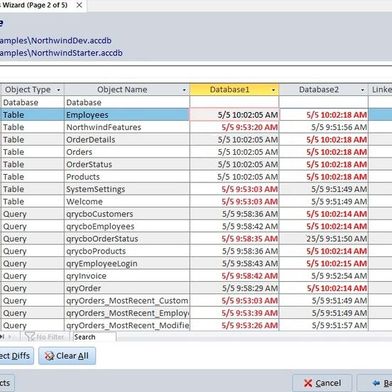Select the Welcome object name cell
The image size is (392, 392).
pos(127,202)
